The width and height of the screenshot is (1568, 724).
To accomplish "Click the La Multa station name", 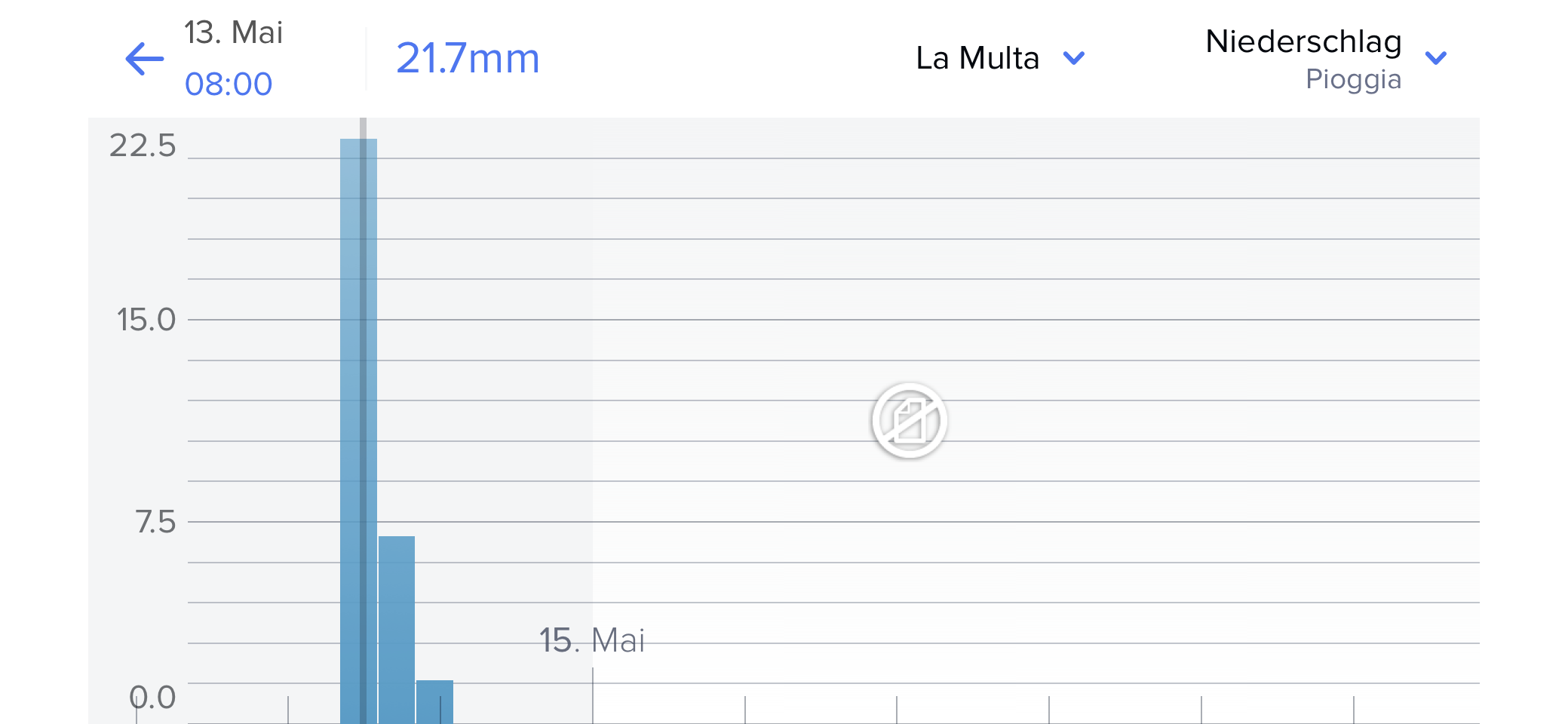I will (977, 58).
